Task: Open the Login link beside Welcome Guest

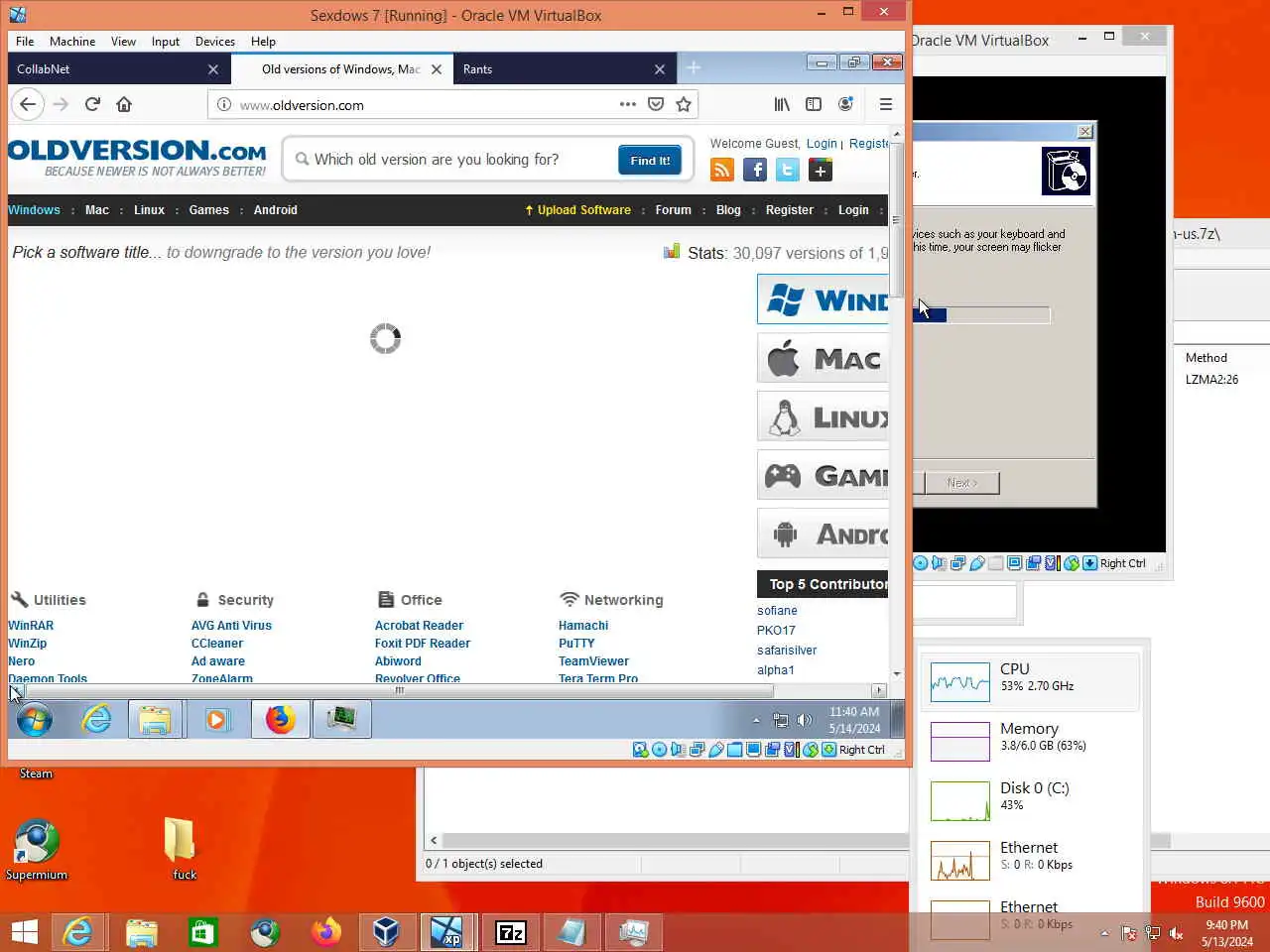Action: click(x=822, y=144)
